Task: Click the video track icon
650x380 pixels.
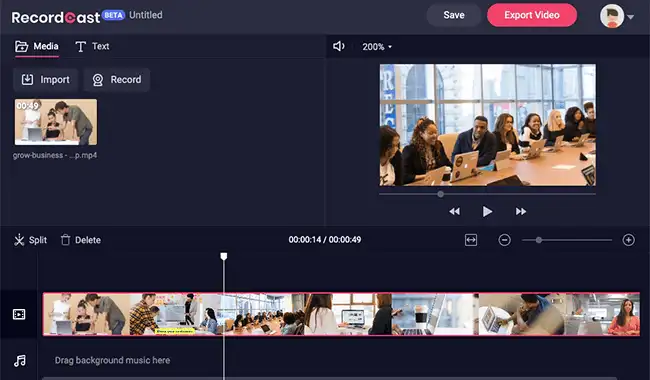Action: coord(19,314)
